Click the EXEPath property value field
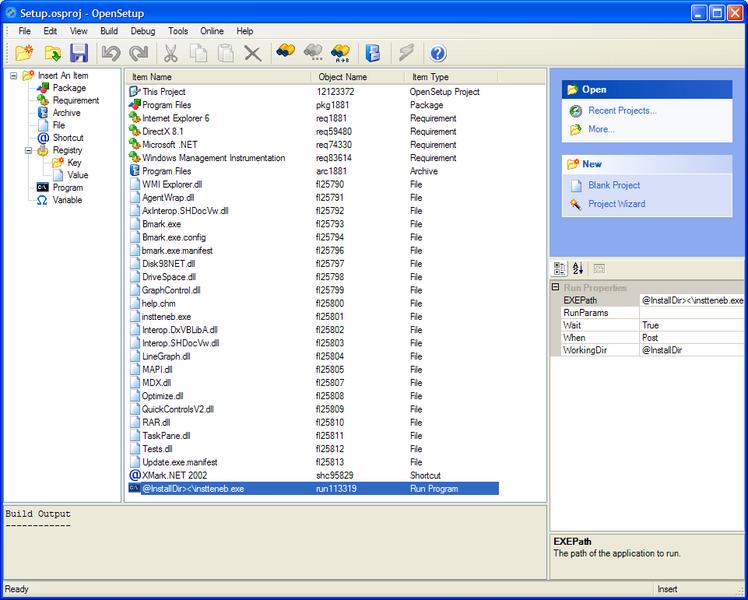The height and width of the screenshot is (600, 748). (x=692, y=300)
